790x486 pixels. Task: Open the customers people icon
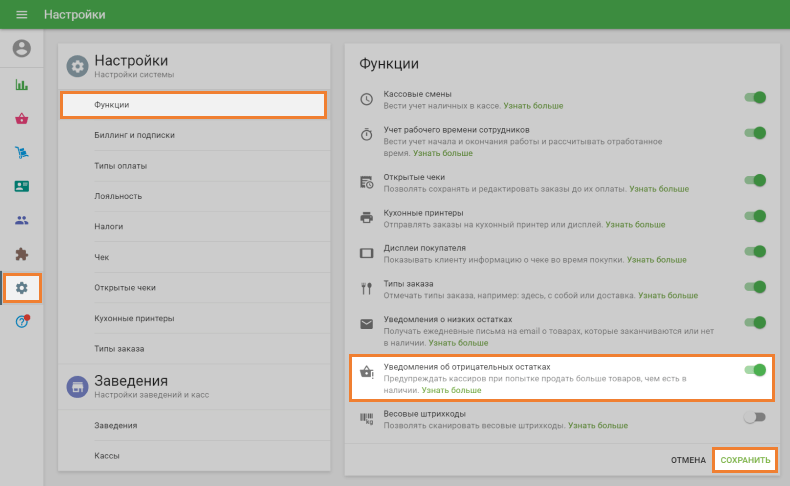[x=22, y=221]
